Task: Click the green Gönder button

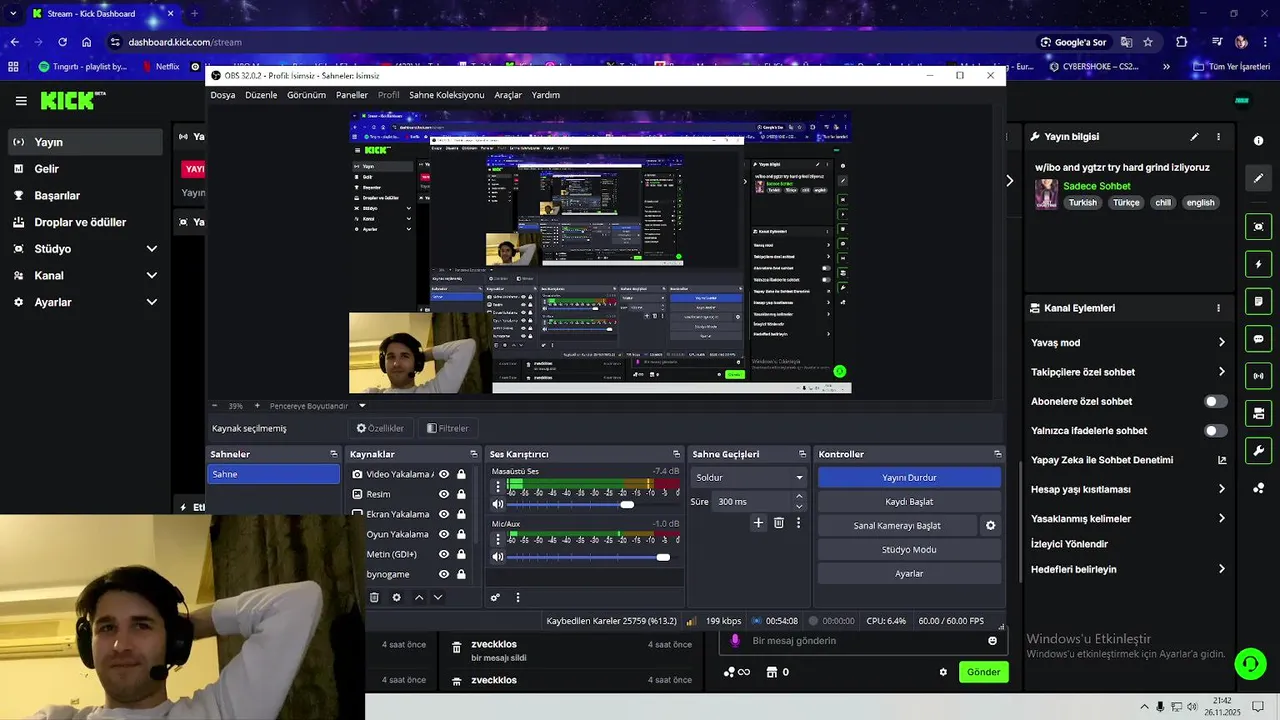Action: point(983,672)
